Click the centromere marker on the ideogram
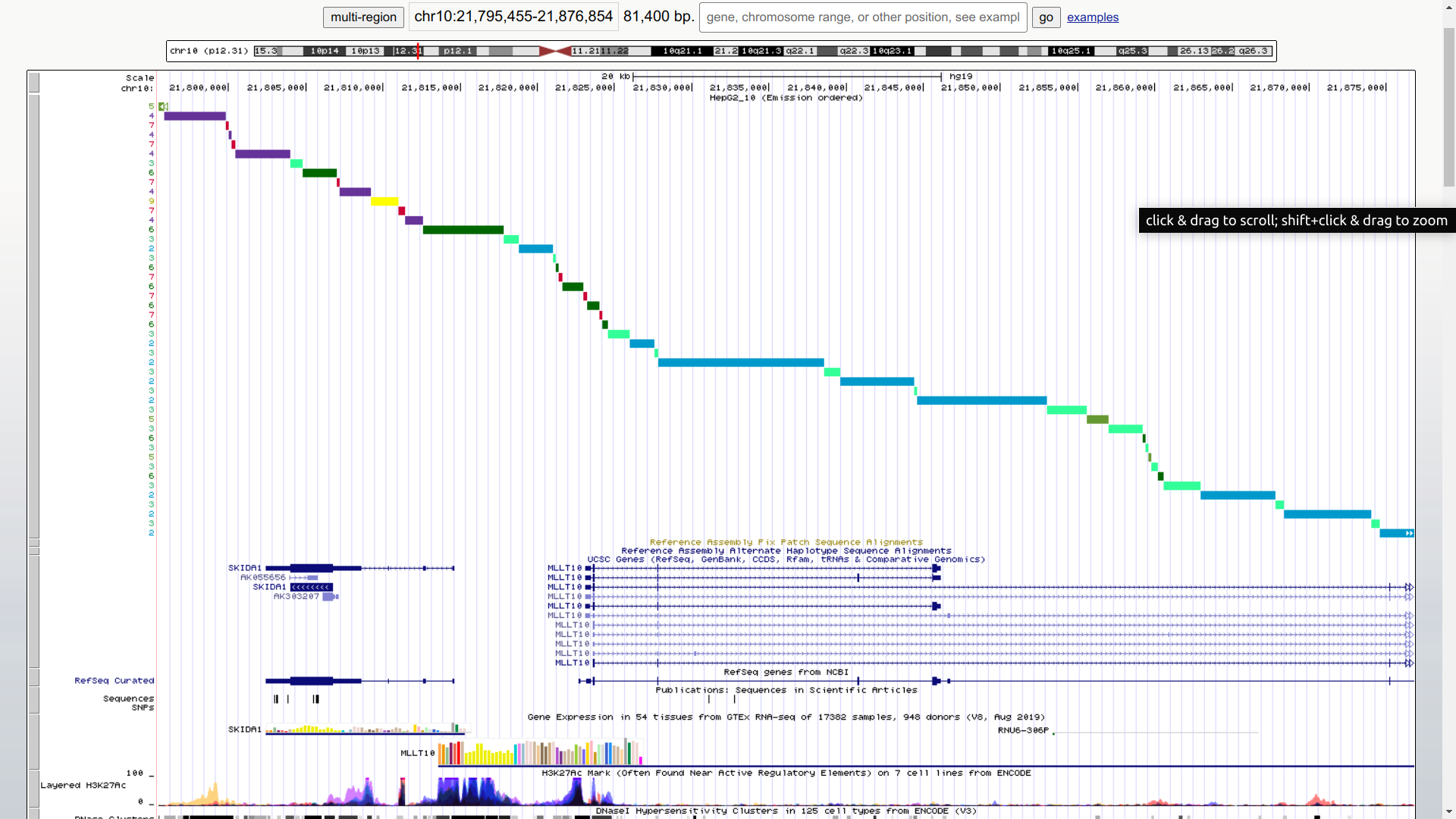This screenshot has width=1456, height=819. click(555, 51)
